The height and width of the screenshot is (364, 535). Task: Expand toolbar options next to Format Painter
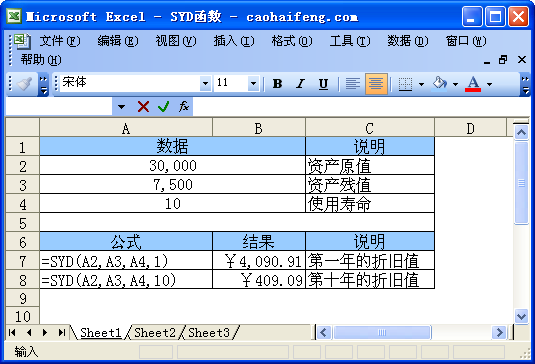tap(43, 84)
